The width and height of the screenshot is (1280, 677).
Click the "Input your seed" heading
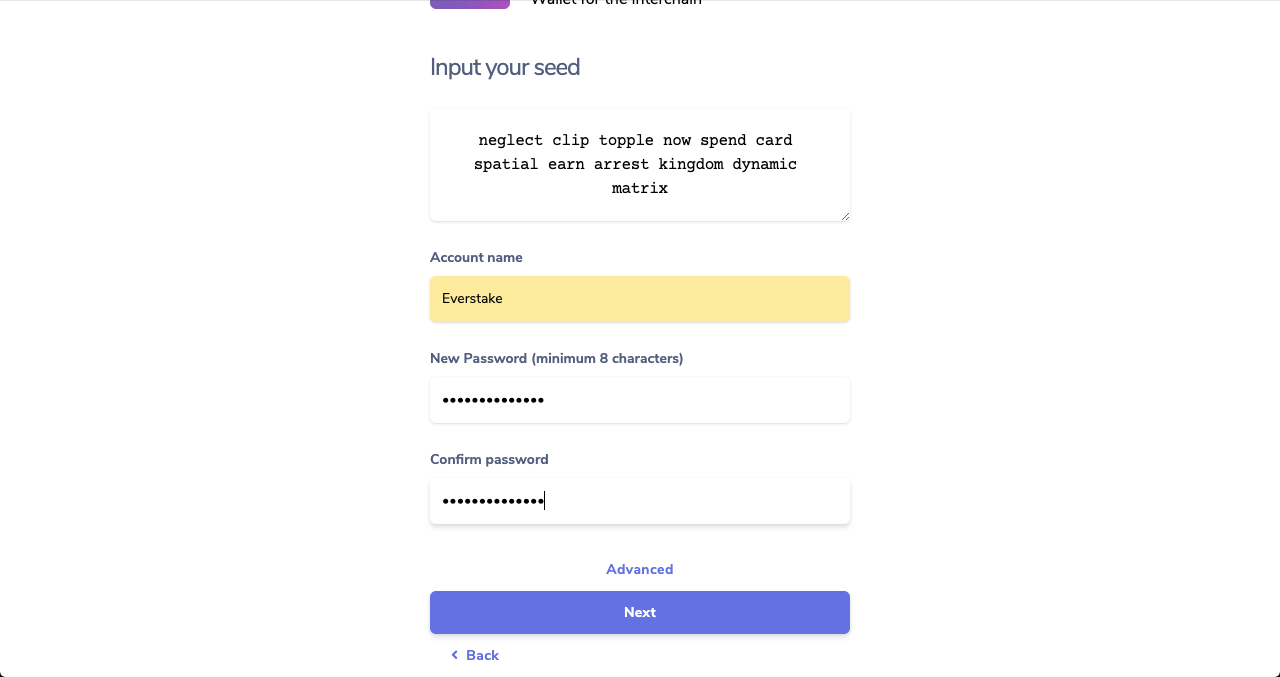pyautogui.click(x=505, y=67)
